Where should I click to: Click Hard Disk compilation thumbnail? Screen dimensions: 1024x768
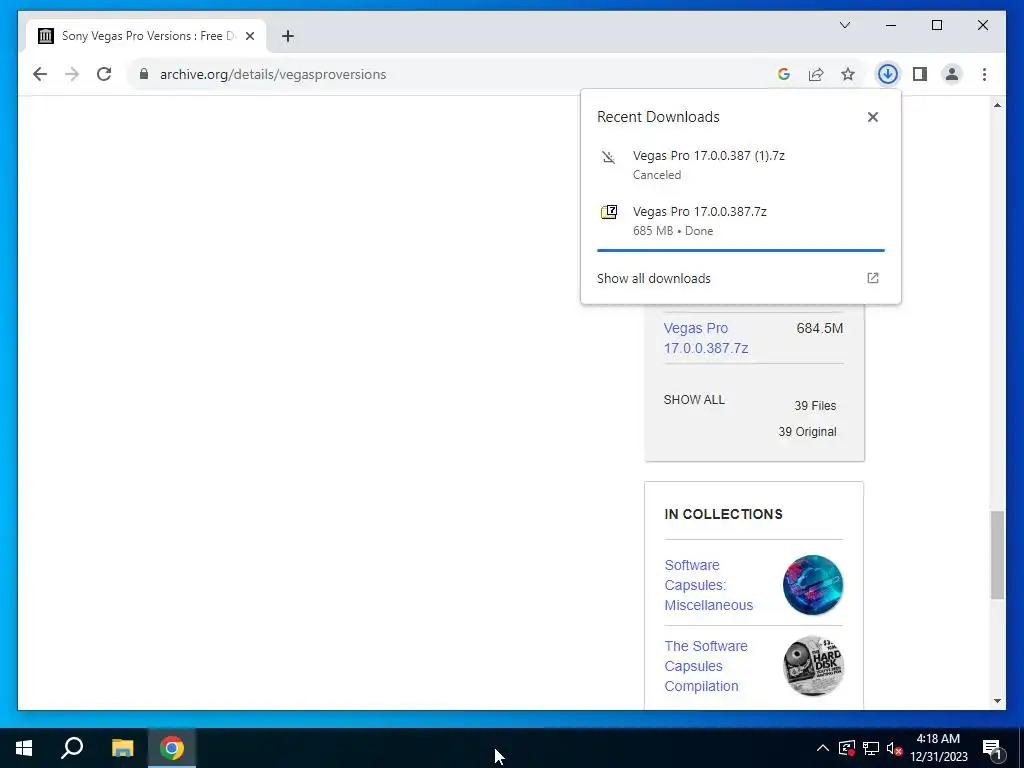(x=813, y=666)
